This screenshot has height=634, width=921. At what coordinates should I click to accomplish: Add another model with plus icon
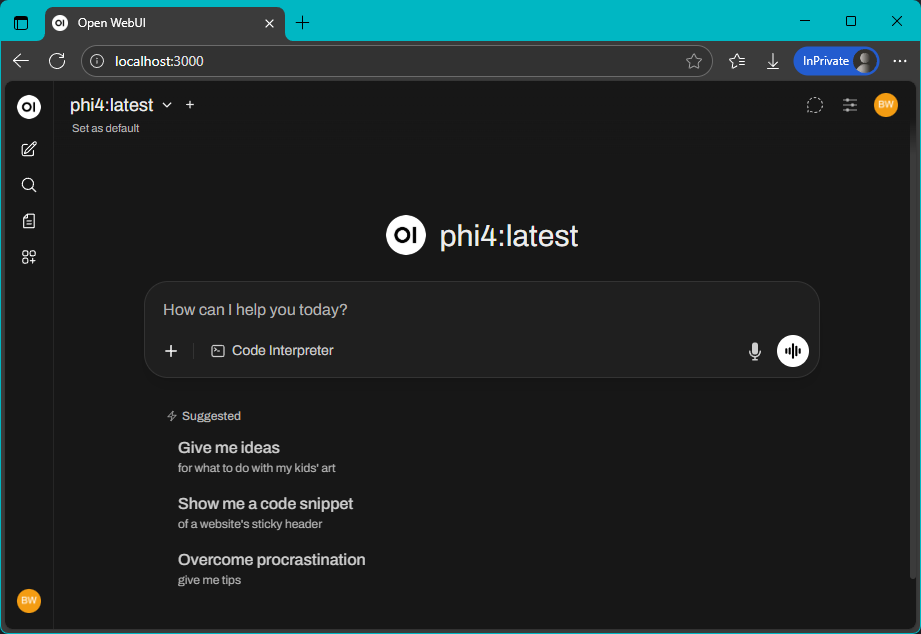coord(190,105)
